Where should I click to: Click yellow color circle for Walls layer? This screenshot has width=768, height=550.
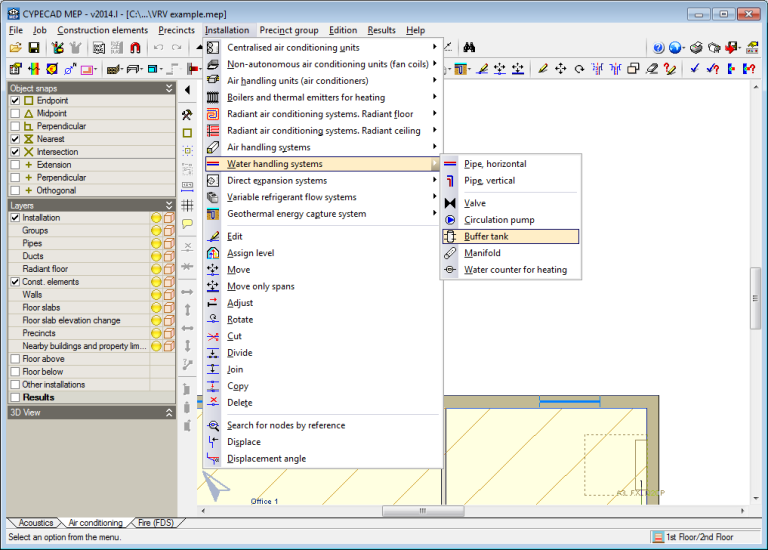(x=156, y=295)
